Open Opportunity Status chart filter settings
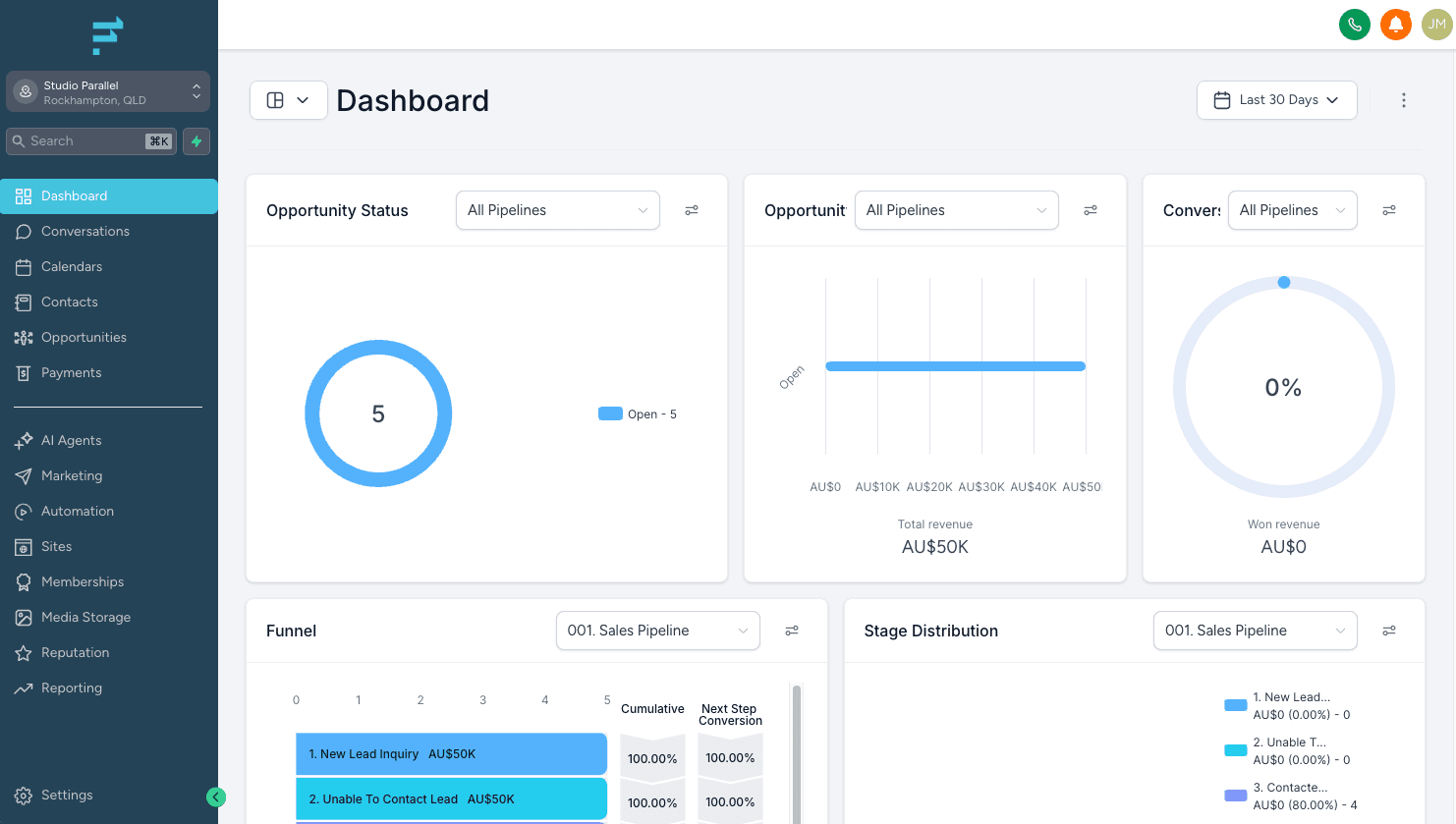This screenshot has height=824, width=1456. pos(692,210)
